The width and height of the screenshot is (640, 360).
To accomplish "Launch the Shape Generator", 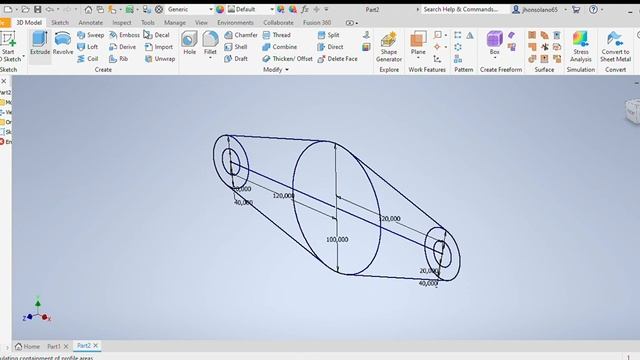I will [x=389, y=47].
